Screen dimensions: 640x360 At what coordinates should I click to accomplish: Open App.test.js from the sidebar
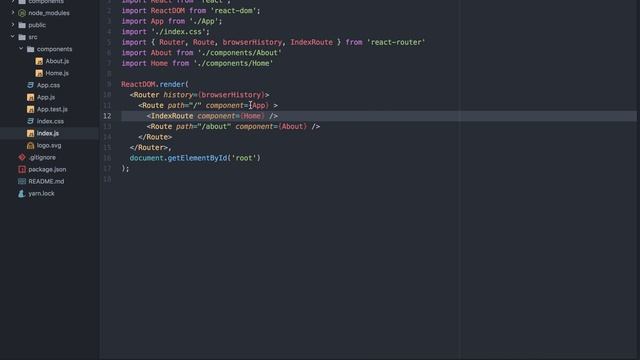(52, 109)
